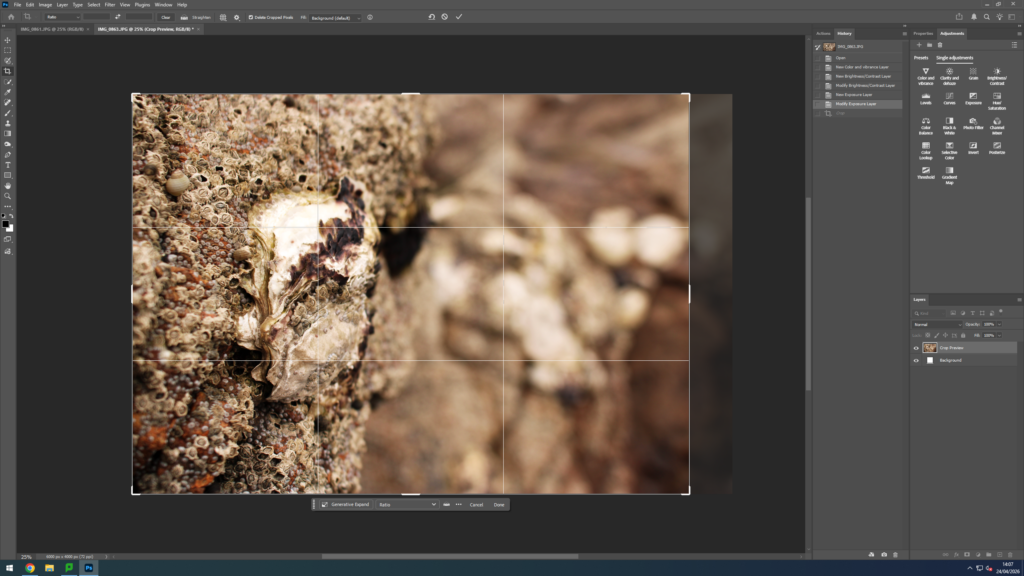1024x576 pixels.
Task: Toggle visibility of the Background layer
Action: (x=916, y=360)
